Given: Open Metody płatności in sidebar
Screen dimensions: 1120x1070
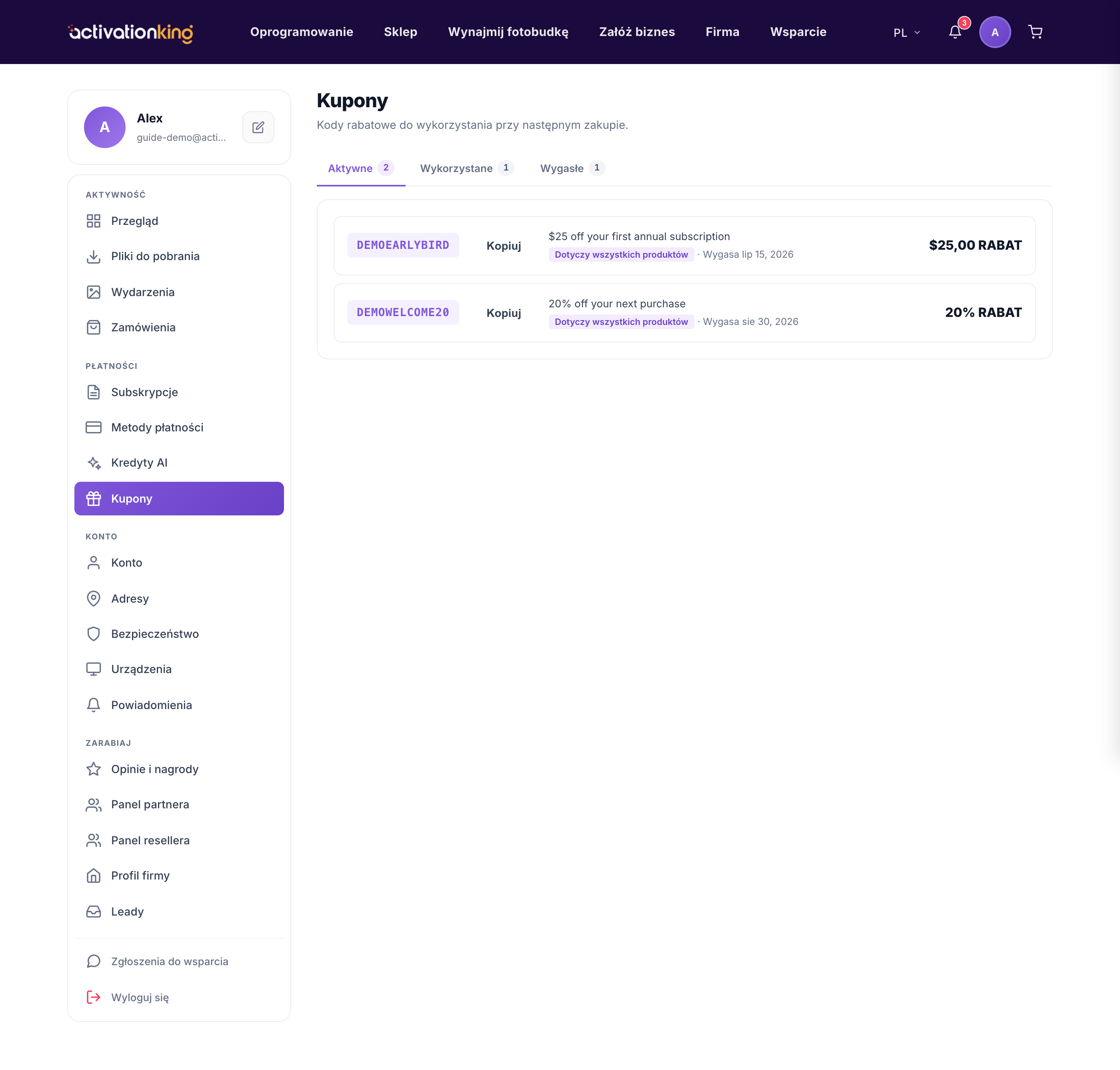Looking at the screenshot, I should 179,427.
